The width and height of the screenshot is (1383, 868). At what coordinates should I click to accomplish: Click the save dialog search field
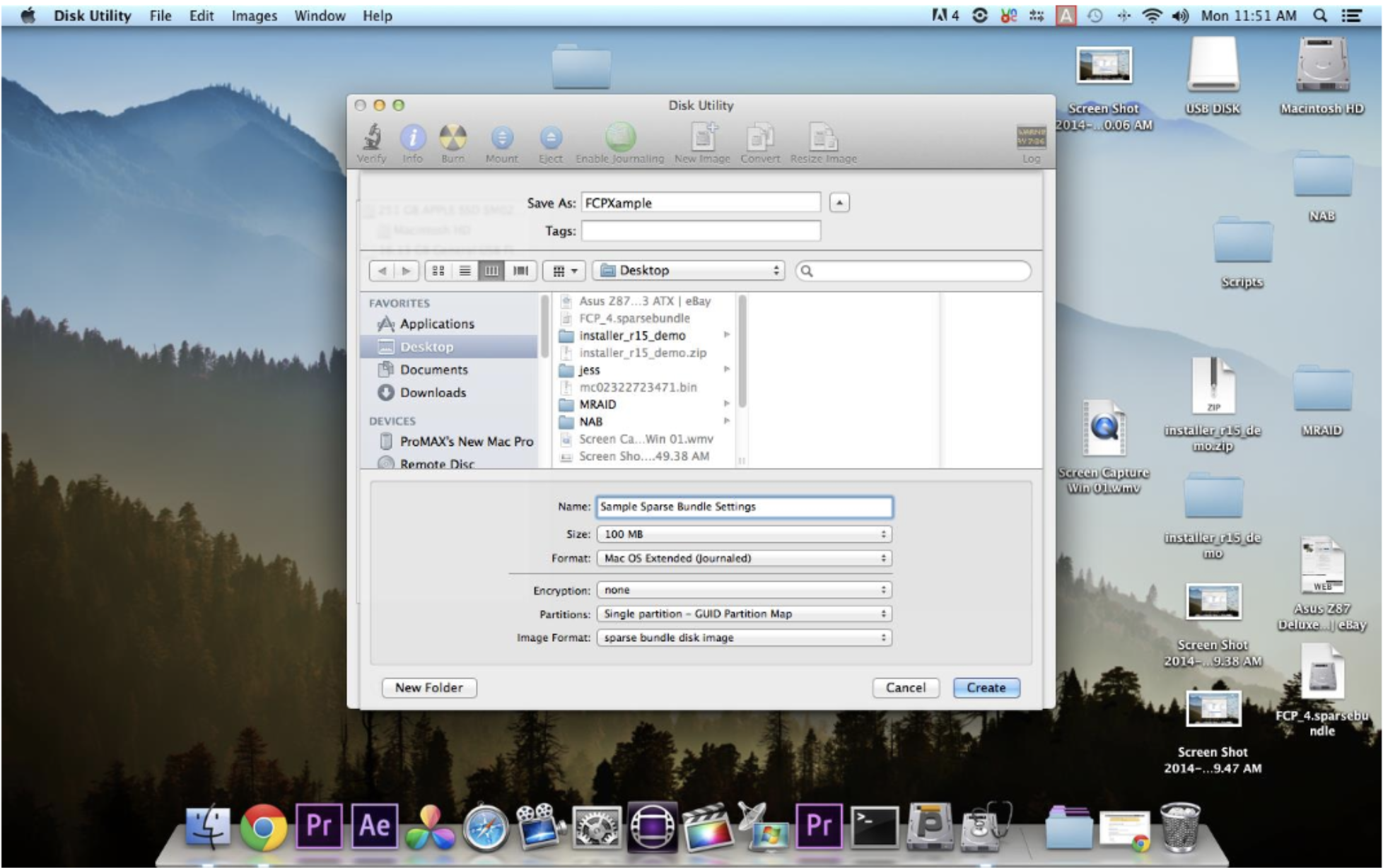(x=913, y=271)
